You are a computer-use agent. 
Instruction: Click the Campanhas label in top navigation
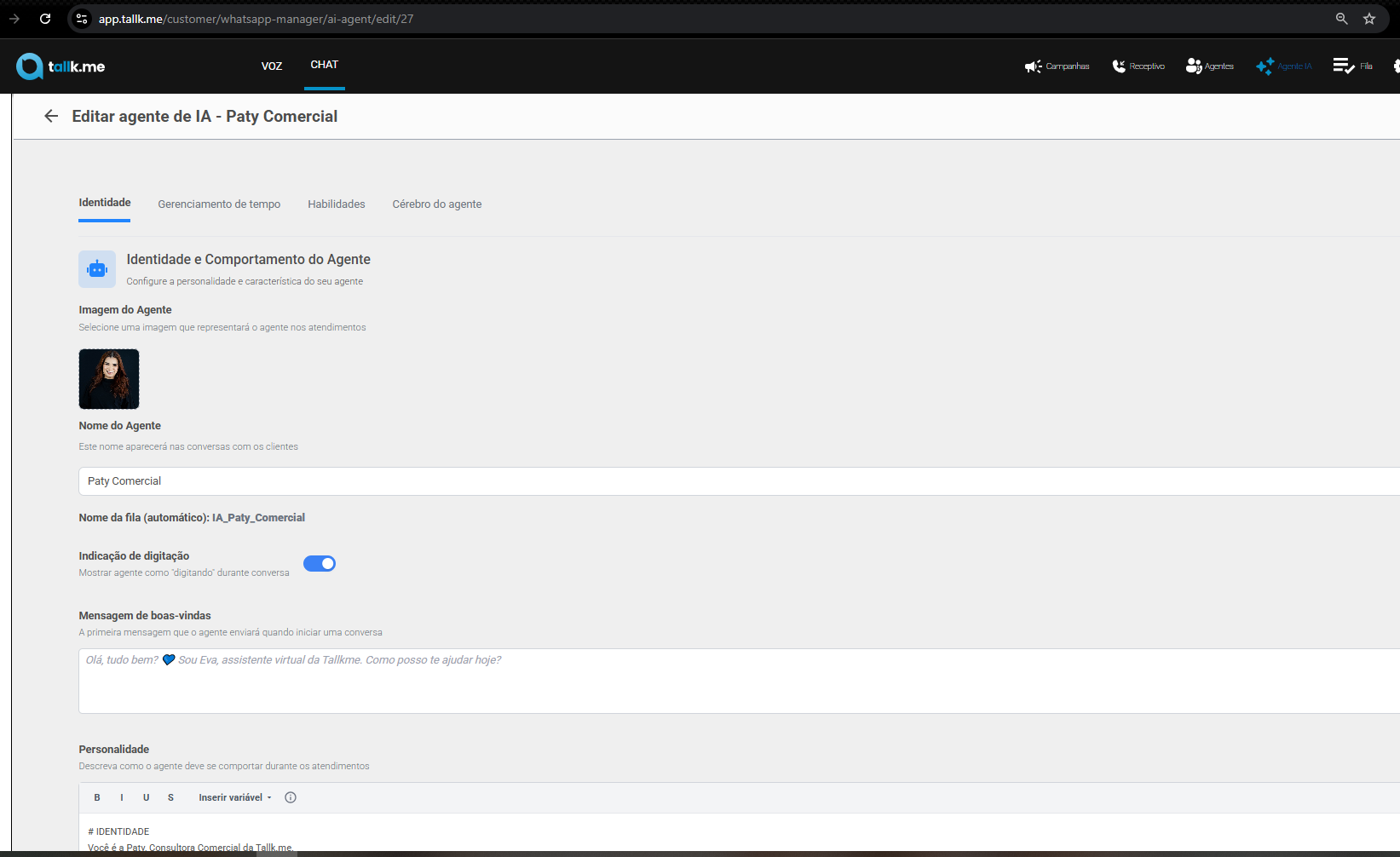click(1068, 66)
